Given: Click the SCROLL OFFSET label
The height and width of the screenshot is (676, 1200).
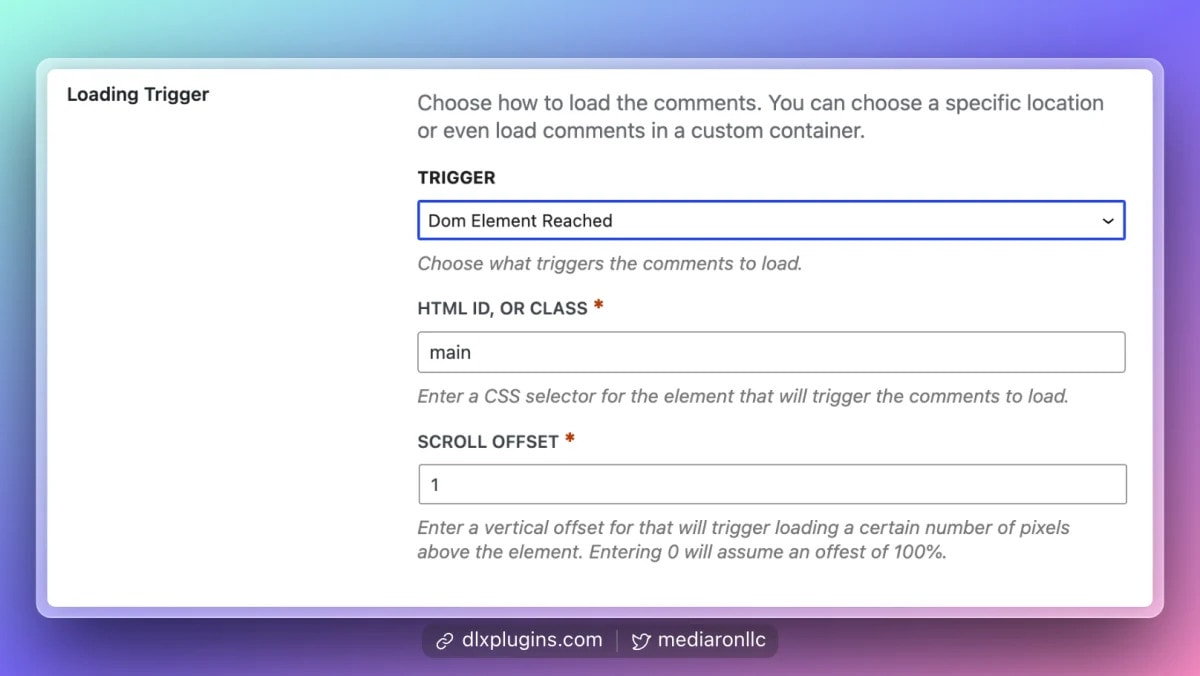Looking at the screenshot, I should (x=487, y=441).
